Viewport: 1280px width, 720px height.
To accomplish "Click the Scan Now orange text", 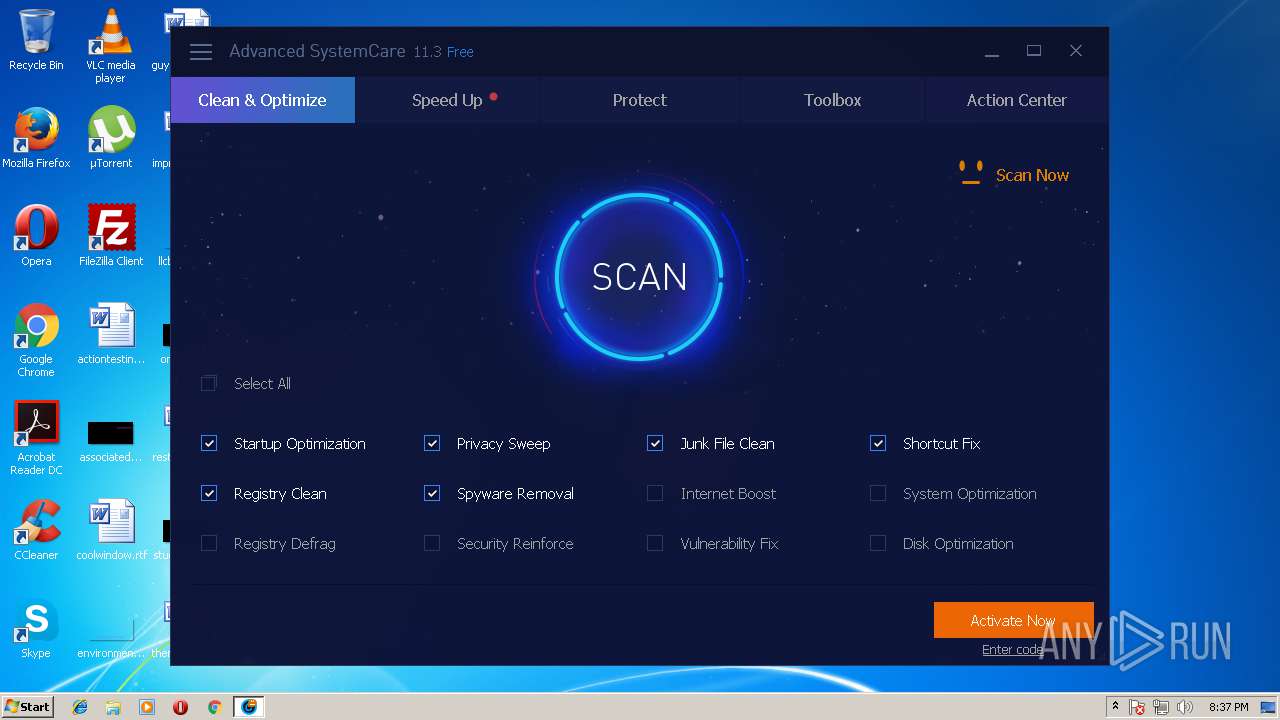I will pyautogui.click(x=1032, y=175).
